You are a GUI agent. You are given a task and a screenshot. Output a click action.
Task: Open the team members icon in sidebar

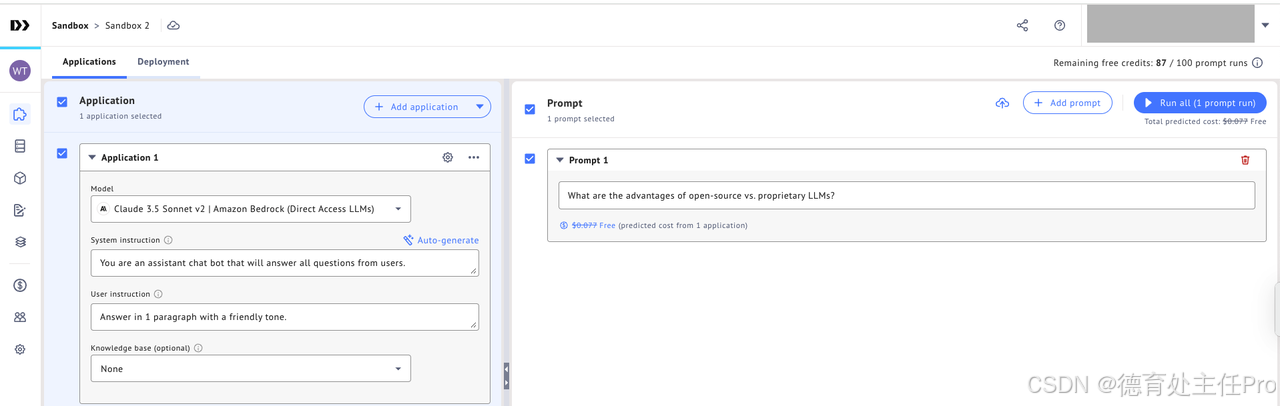click(20, 317)
